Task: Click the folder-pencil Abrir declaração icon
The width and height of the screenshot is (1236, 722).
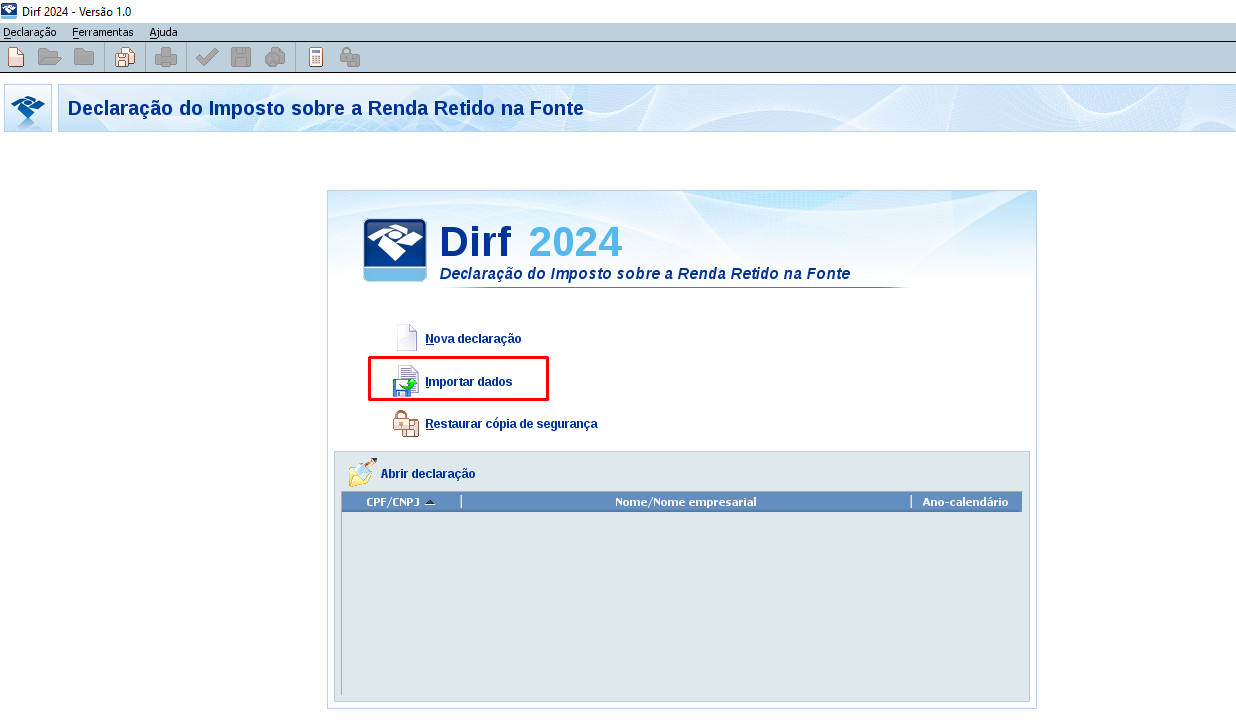Action: [362, 472]
